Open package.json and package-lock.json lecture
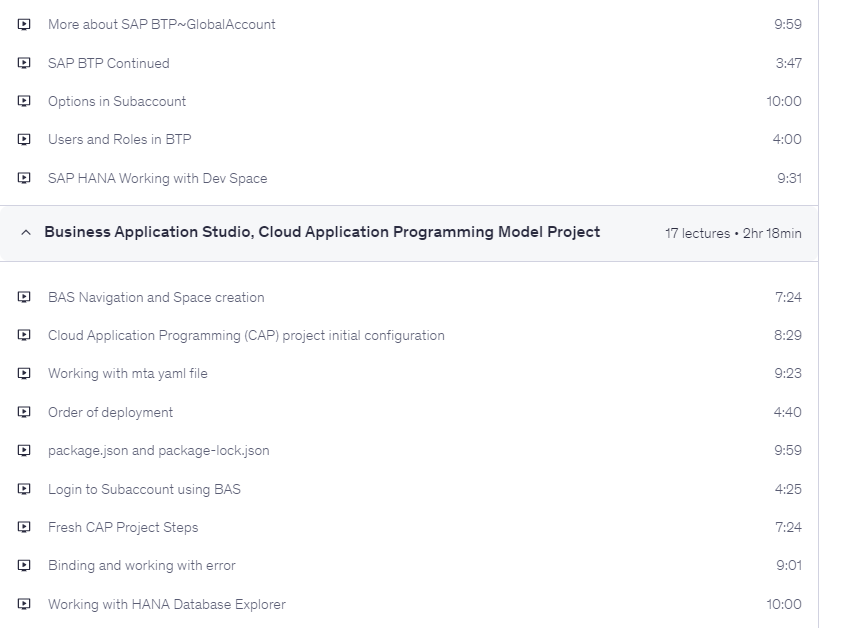Screen dimensions: 842x628 pos(158,451)
